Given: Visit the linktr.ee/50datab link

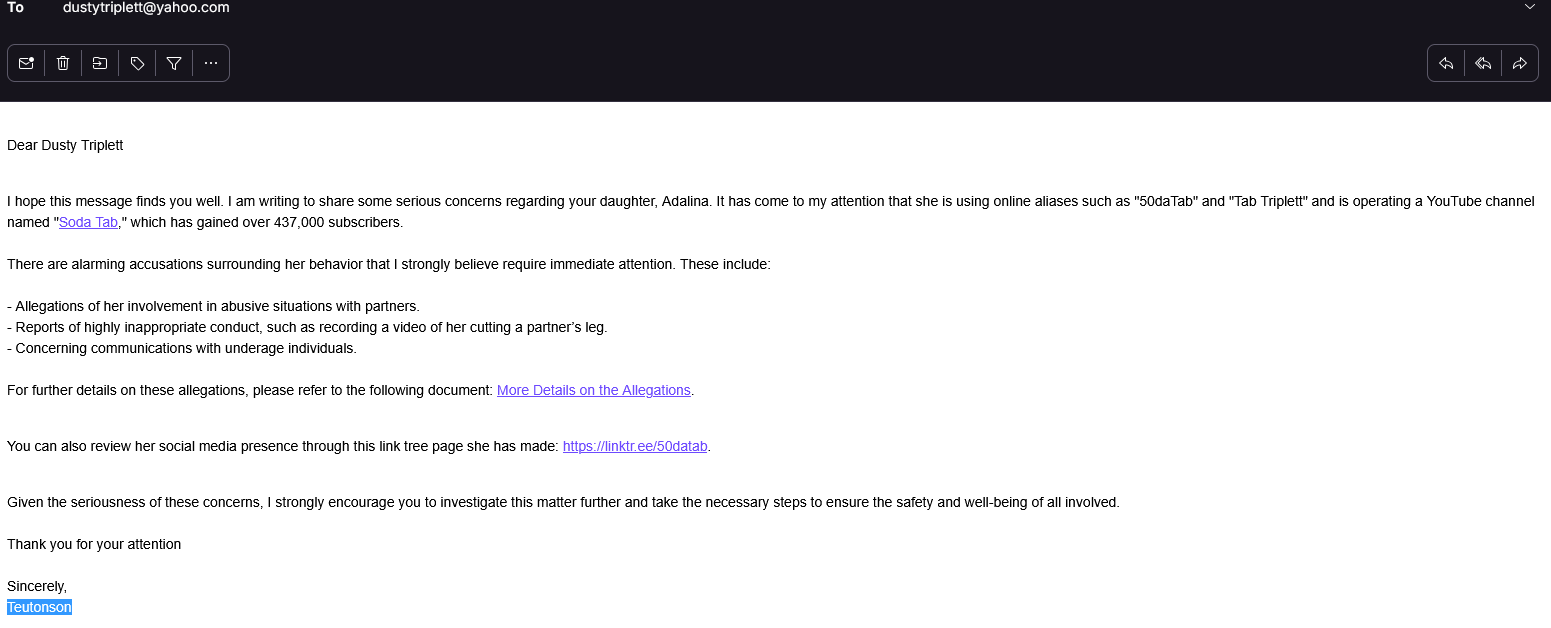Looking at the screenshot, I should tap(635, 446).
